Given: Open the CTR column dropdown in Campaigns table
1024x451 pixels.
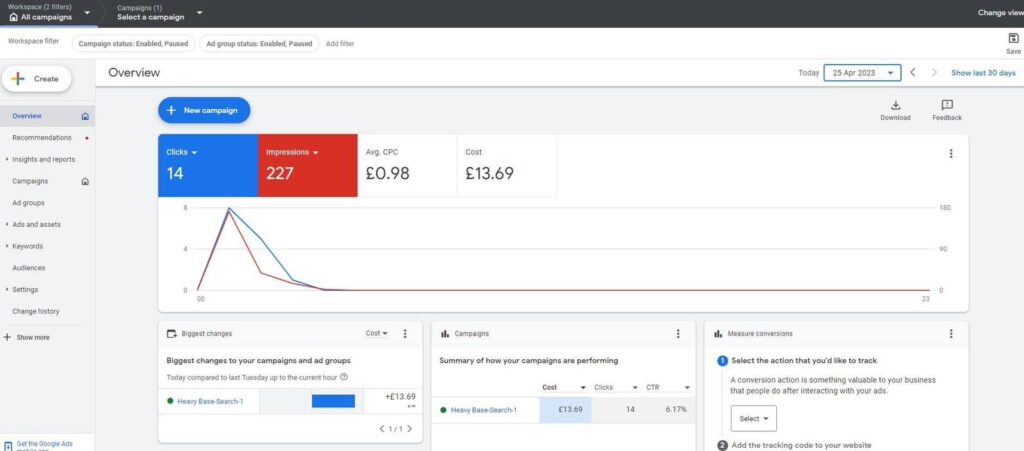Looking at the screenshot, I should (x=667, y=388).
